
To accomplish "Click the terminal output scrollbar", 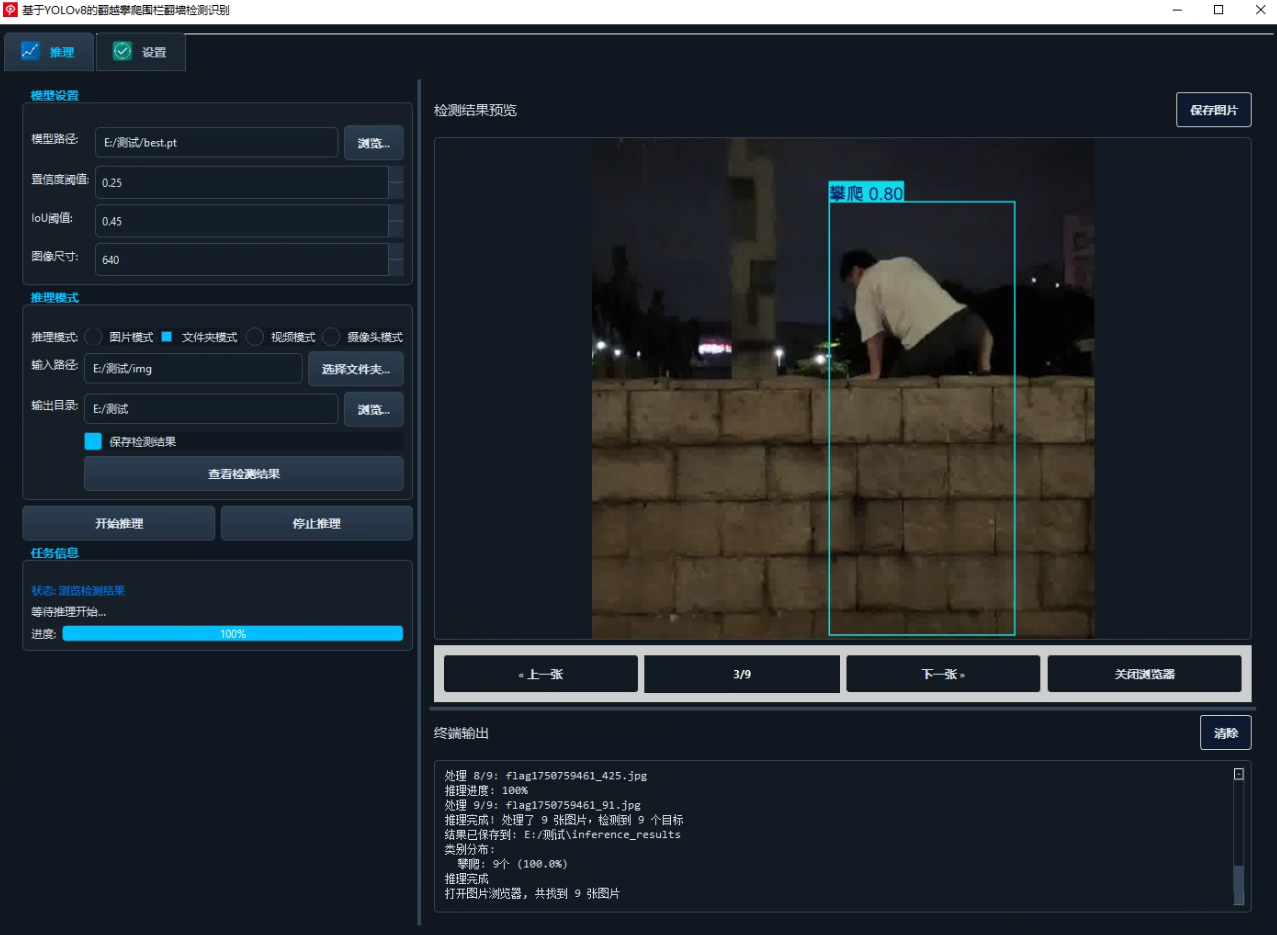I will click(x=1239, y=836).
